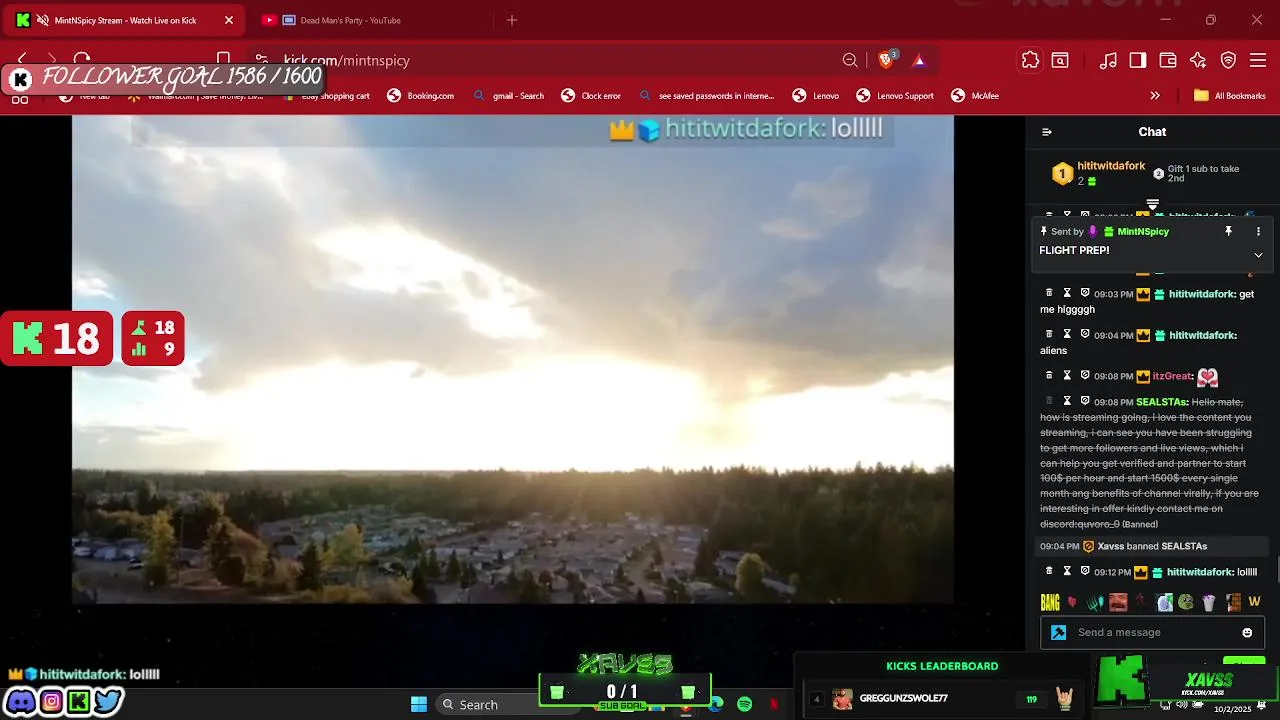This screenshot has width=1280, height=720.
Task: Open the Booking.com bookmark
Action: tap(420, 96)
